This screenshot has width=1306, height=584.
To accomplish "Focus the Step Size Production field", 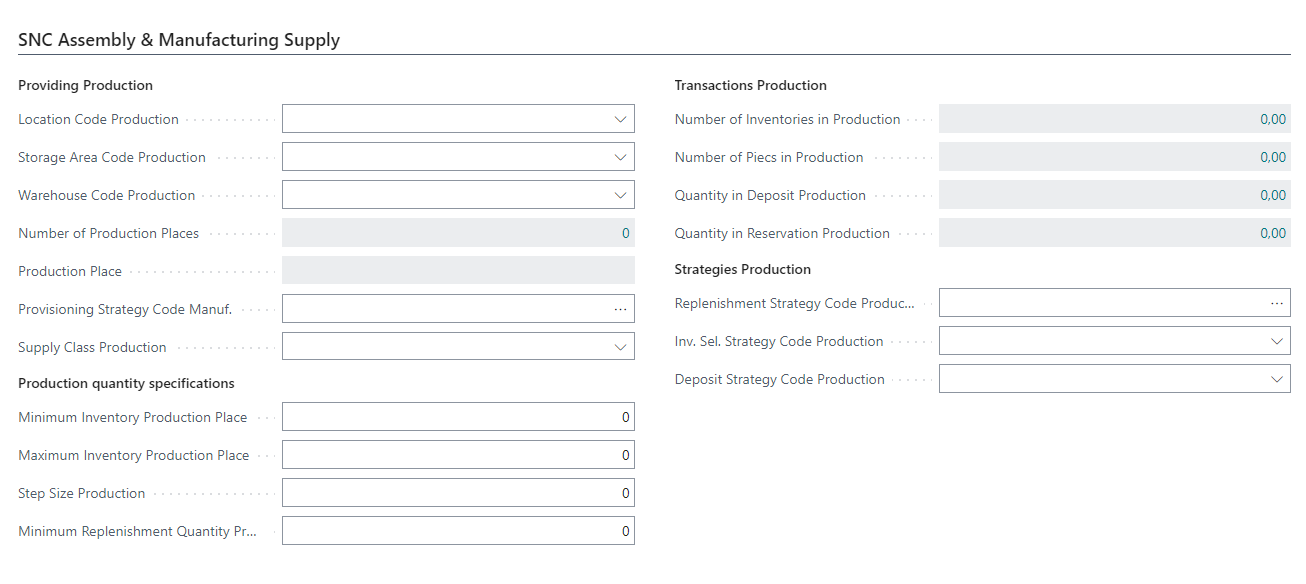I will point(457,493).
